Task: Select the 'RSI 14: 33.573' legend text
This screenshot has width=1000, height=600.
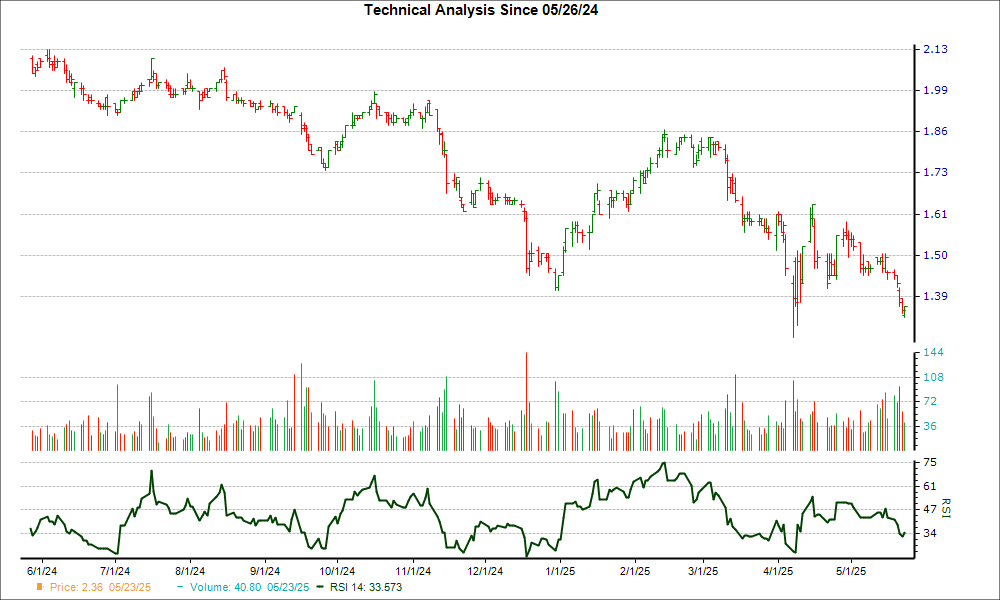Action: (x=366, y=587)
